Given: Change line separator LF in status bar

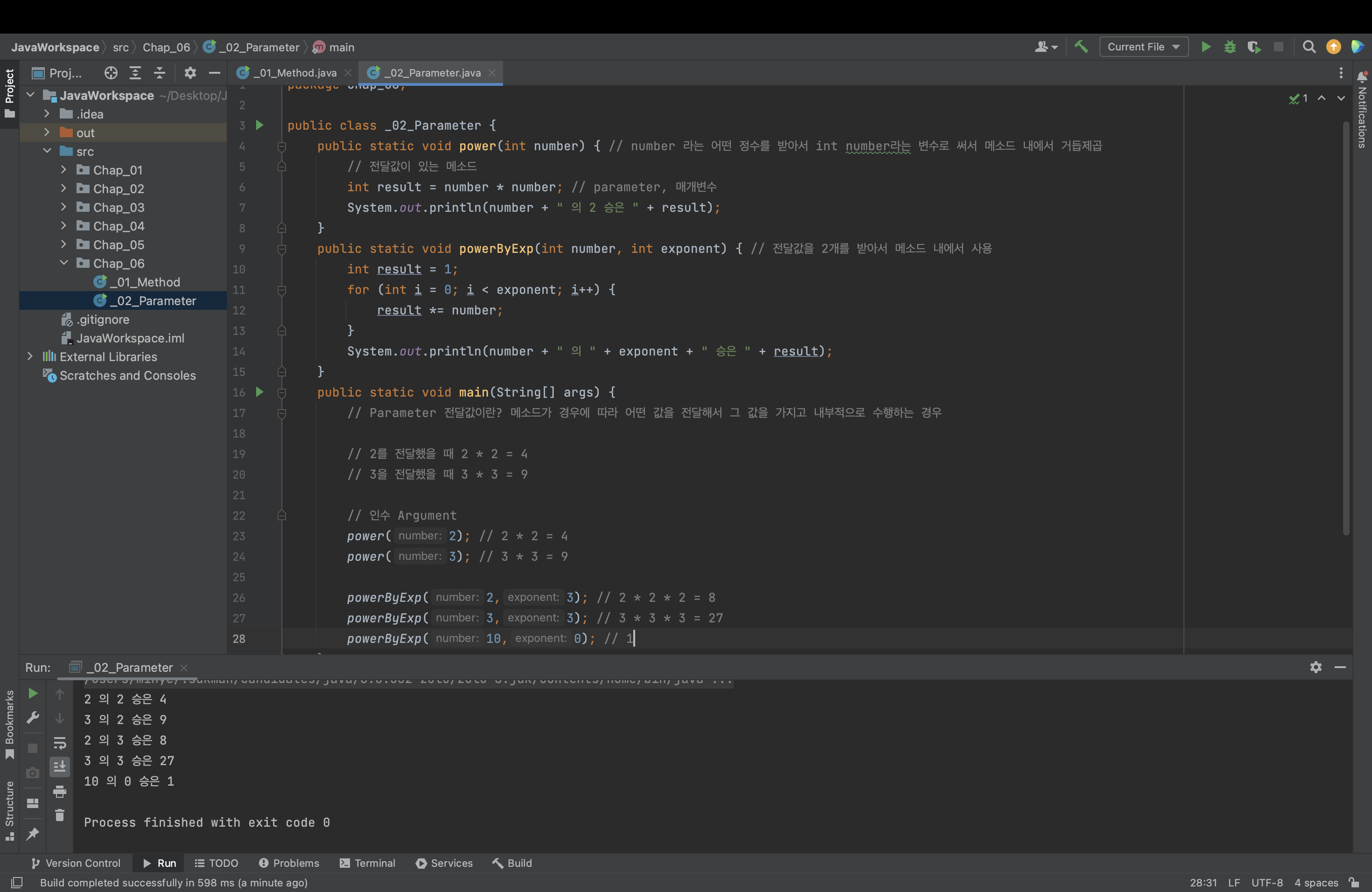Looking at the screenshot, I should click(x=1234, y=882).
